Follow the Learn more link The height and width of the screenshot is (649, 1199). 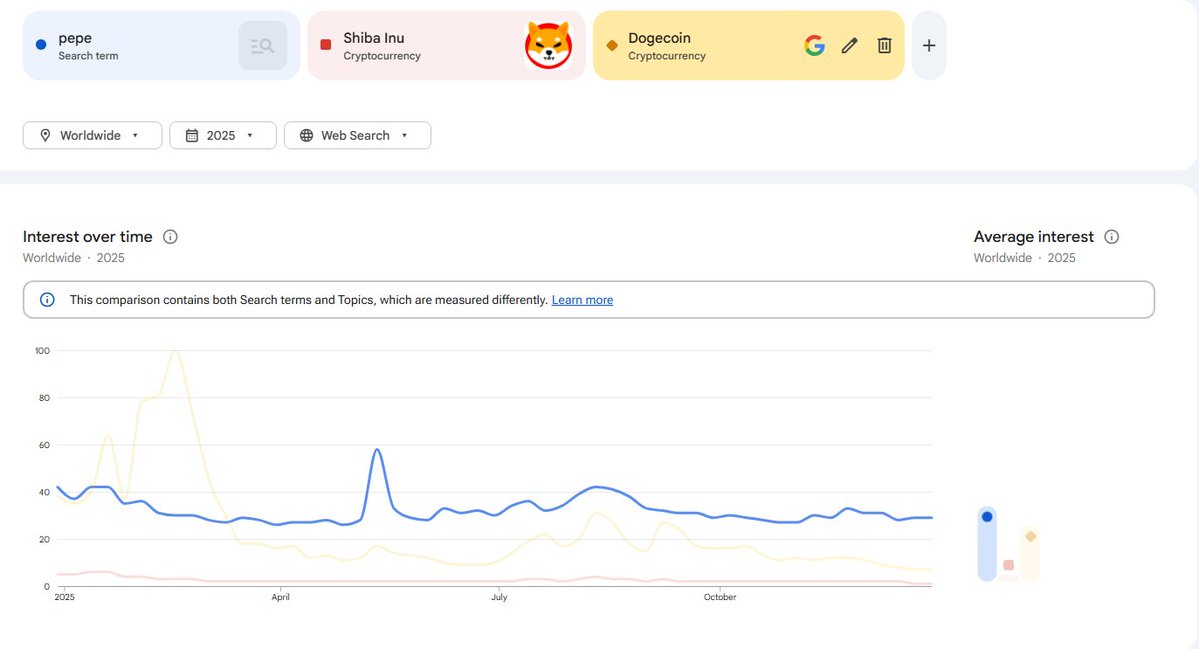582,300
